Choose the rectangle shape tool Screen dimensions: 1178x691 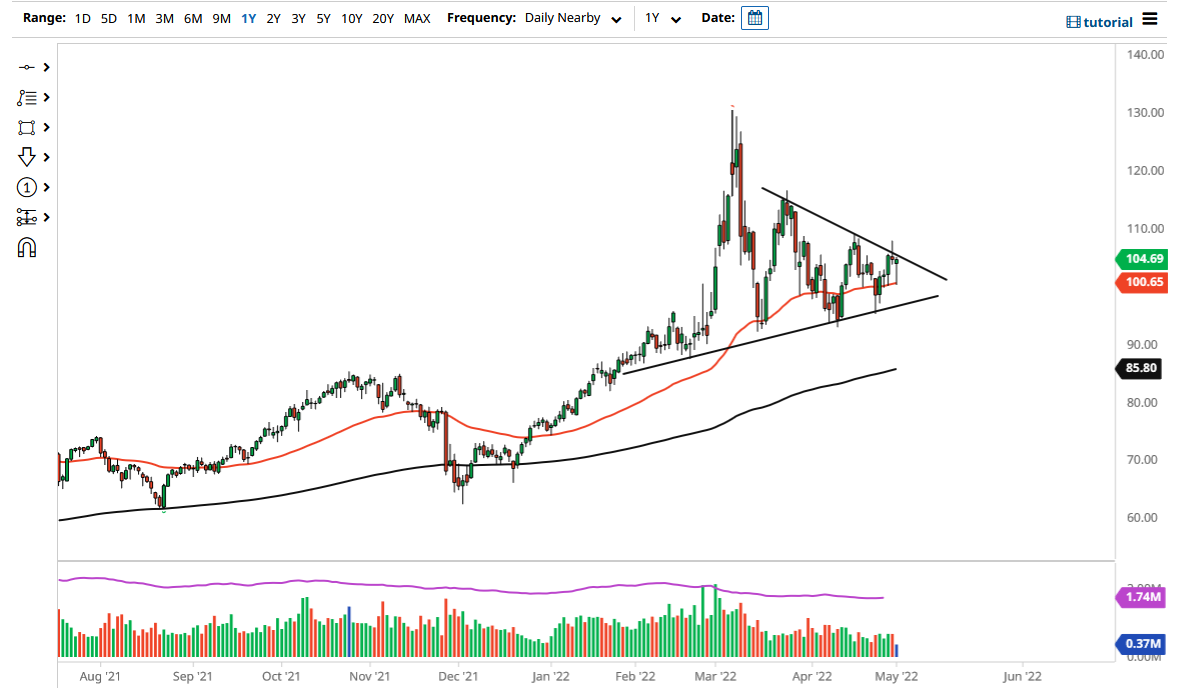coord(27,127)
